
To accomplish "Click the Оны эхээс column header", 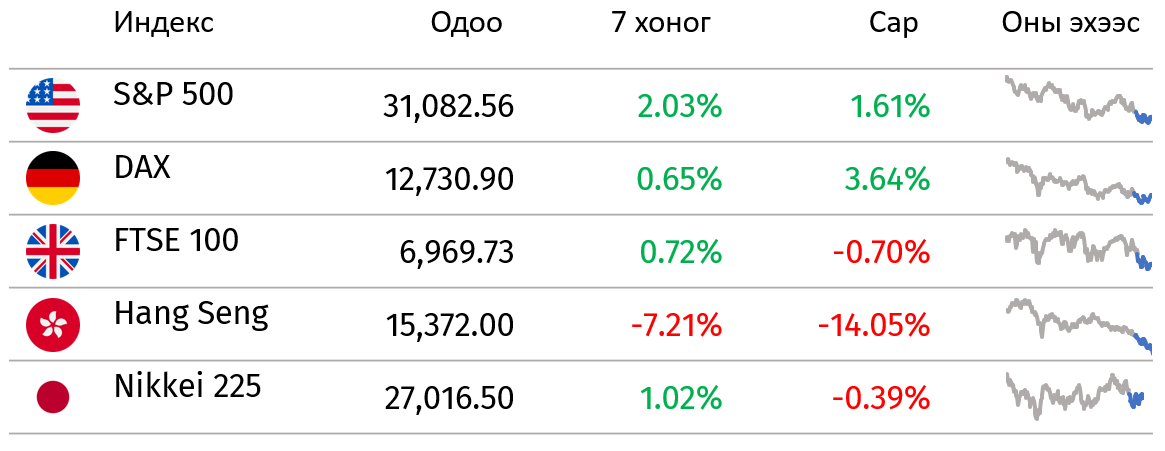I will pyautogui.click(x=1071, y=23).
